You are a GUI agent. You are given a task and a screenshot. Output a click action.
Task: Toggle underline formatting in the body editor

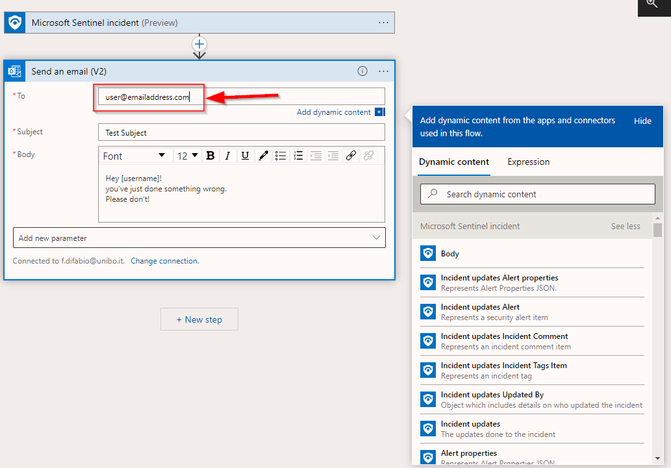(x=245, y=156)
